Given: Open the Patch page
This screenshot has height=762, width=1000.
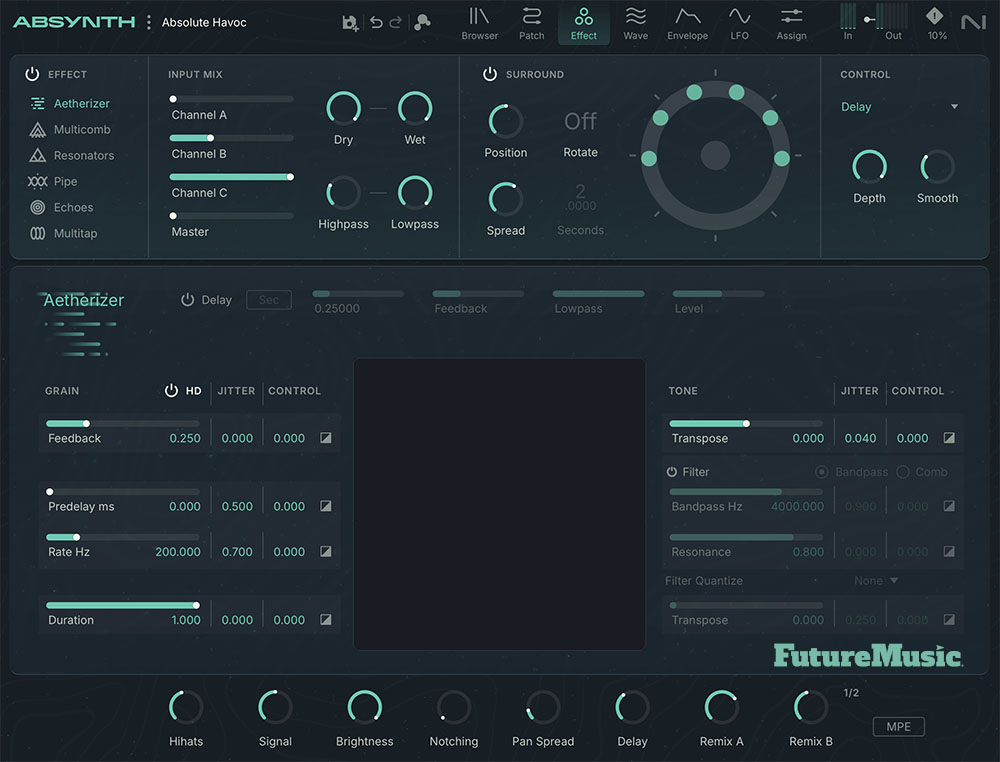Looking at the screenshot, I should coord(531,24).
